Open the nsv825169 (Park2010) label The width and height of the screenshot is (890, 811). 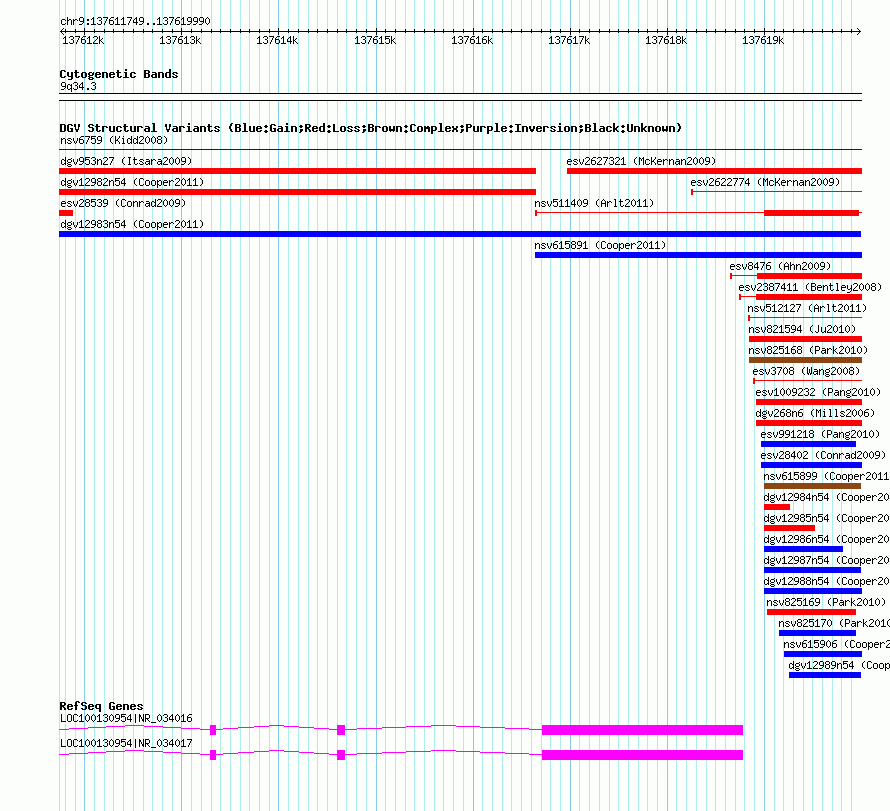pyautogui.click(x=826, y=602)
